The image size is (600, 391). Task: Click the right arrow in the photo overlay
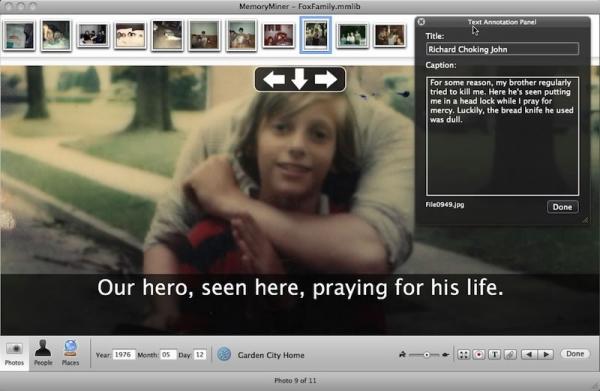(x=326, y=80)
